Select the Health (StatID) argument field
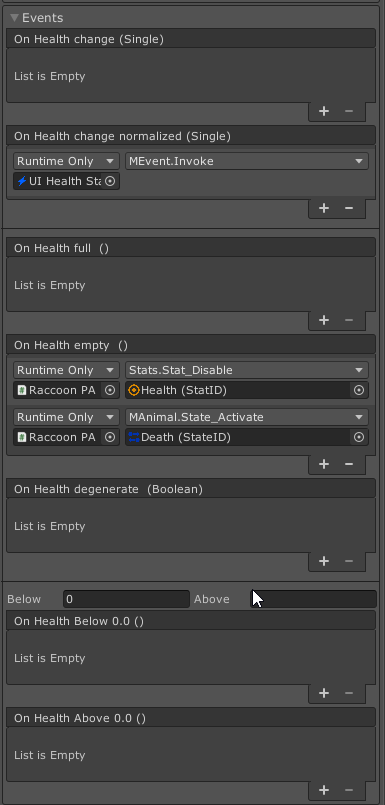The height and width of the screenshot is (805, 385). coord(239,391)
